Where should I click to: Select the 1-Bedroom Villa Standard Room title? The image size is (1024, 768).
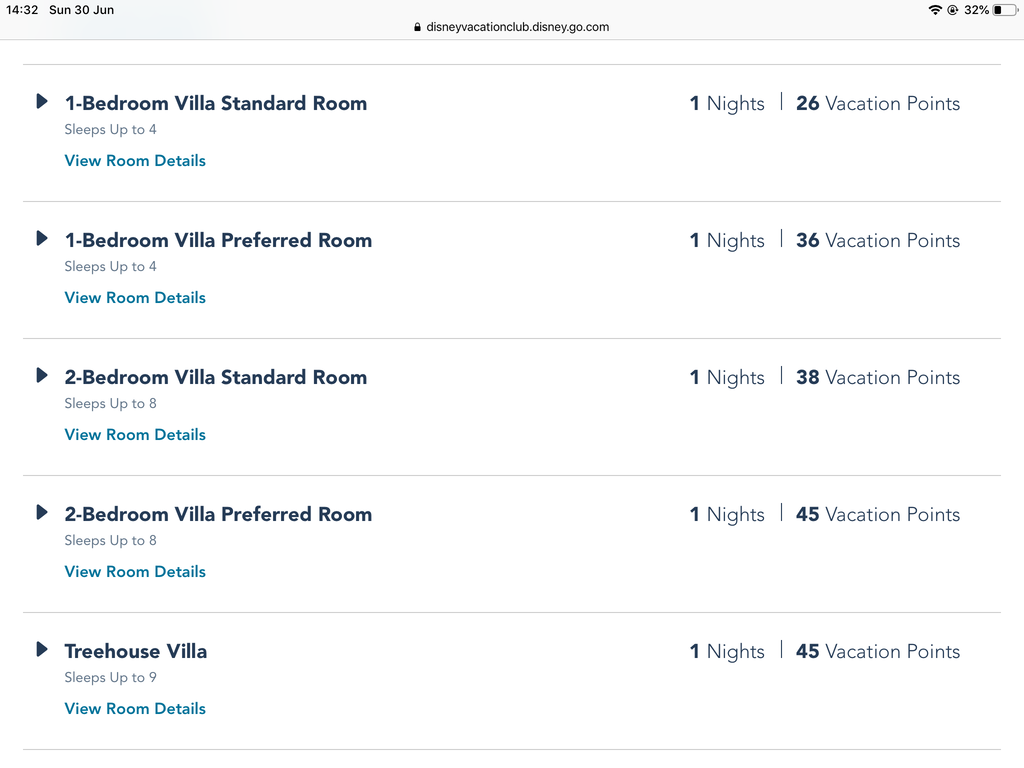coord(215,103)
